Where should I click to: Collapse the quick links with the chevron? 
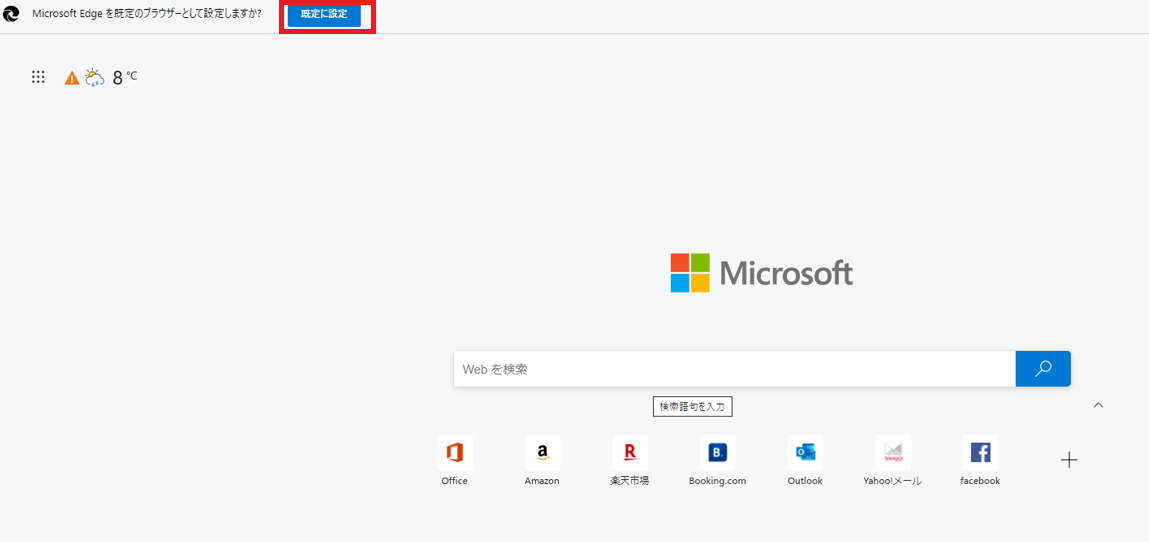[1098, 405]
